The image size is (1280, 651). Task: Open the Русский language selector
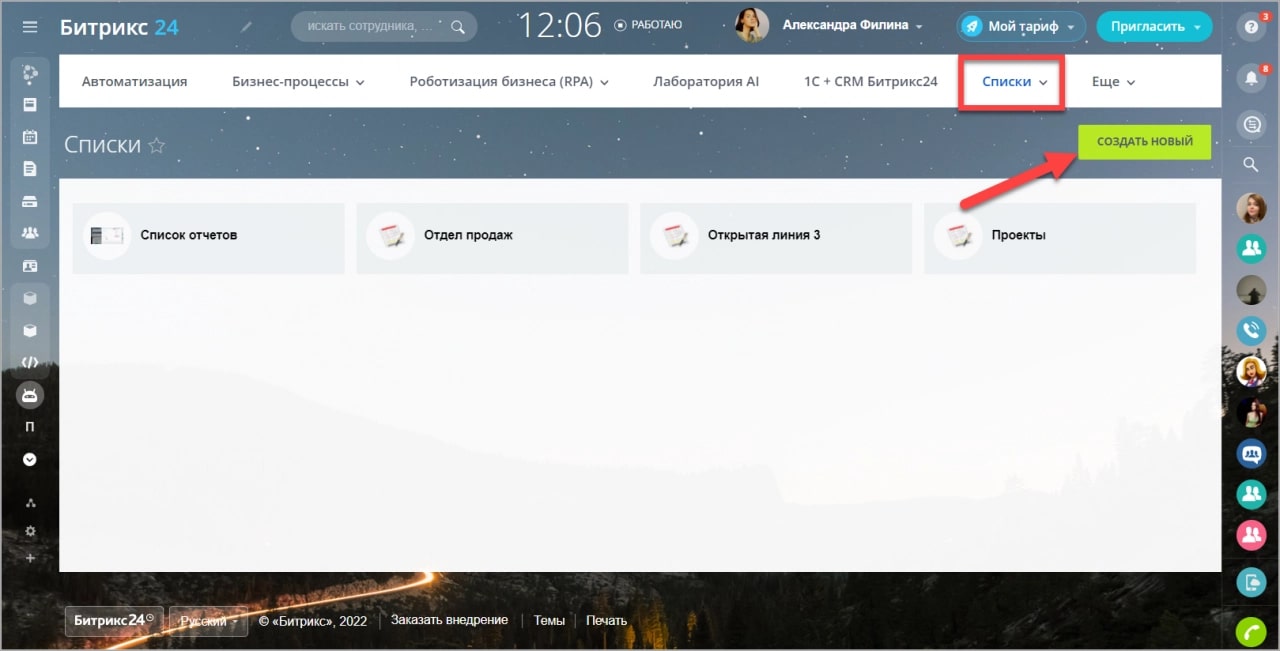pos(208,621)
